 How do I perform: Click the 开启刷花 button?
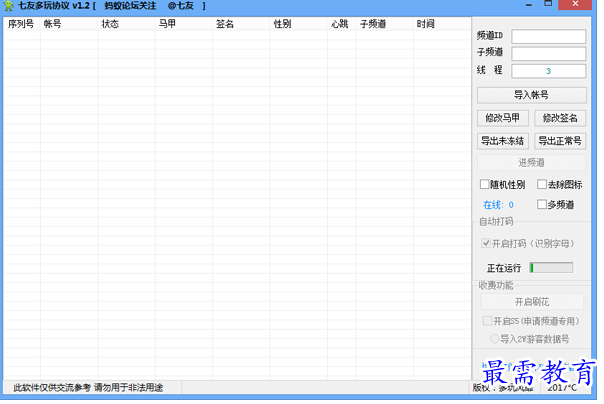pos(532,302)
